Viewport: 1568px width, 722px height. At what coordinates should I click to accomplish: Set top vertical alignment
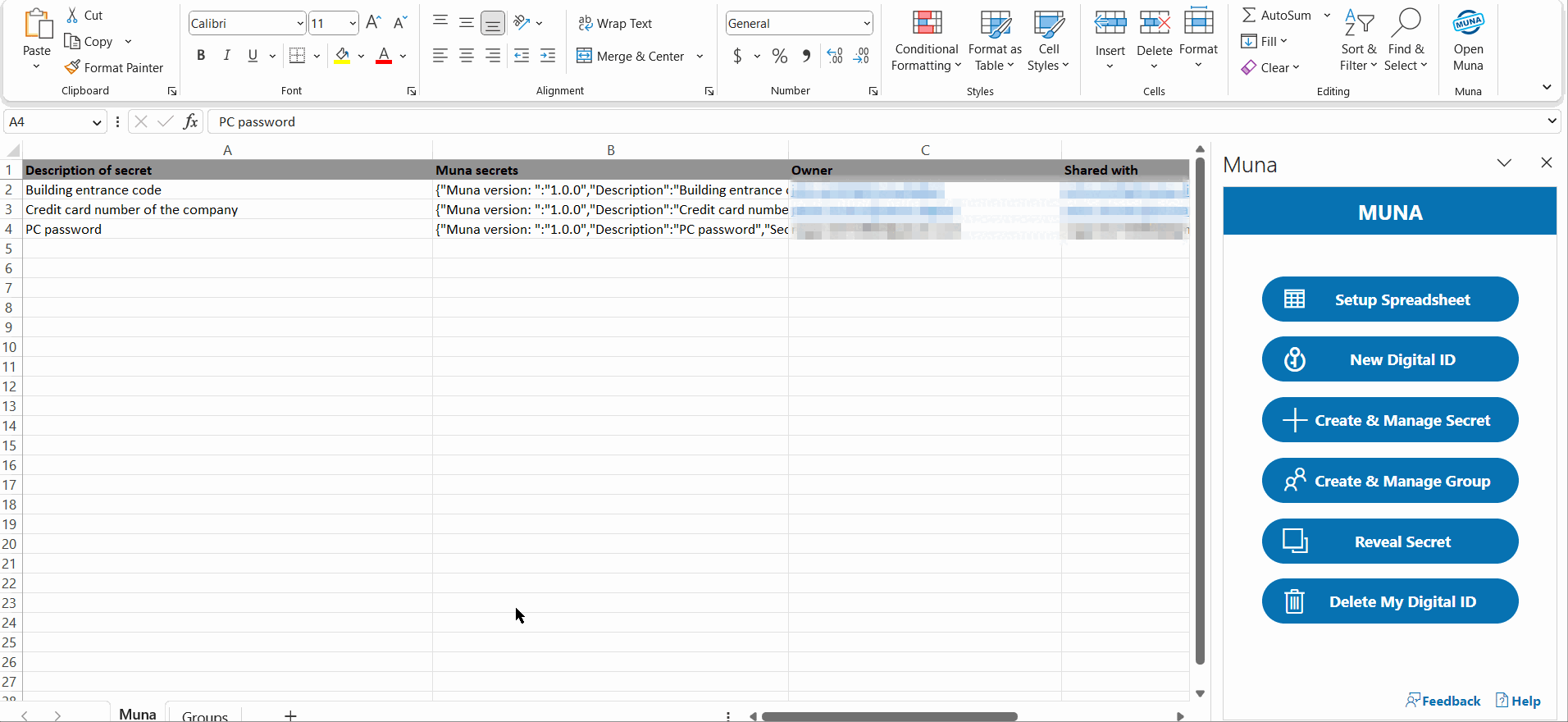pos(440,22)
